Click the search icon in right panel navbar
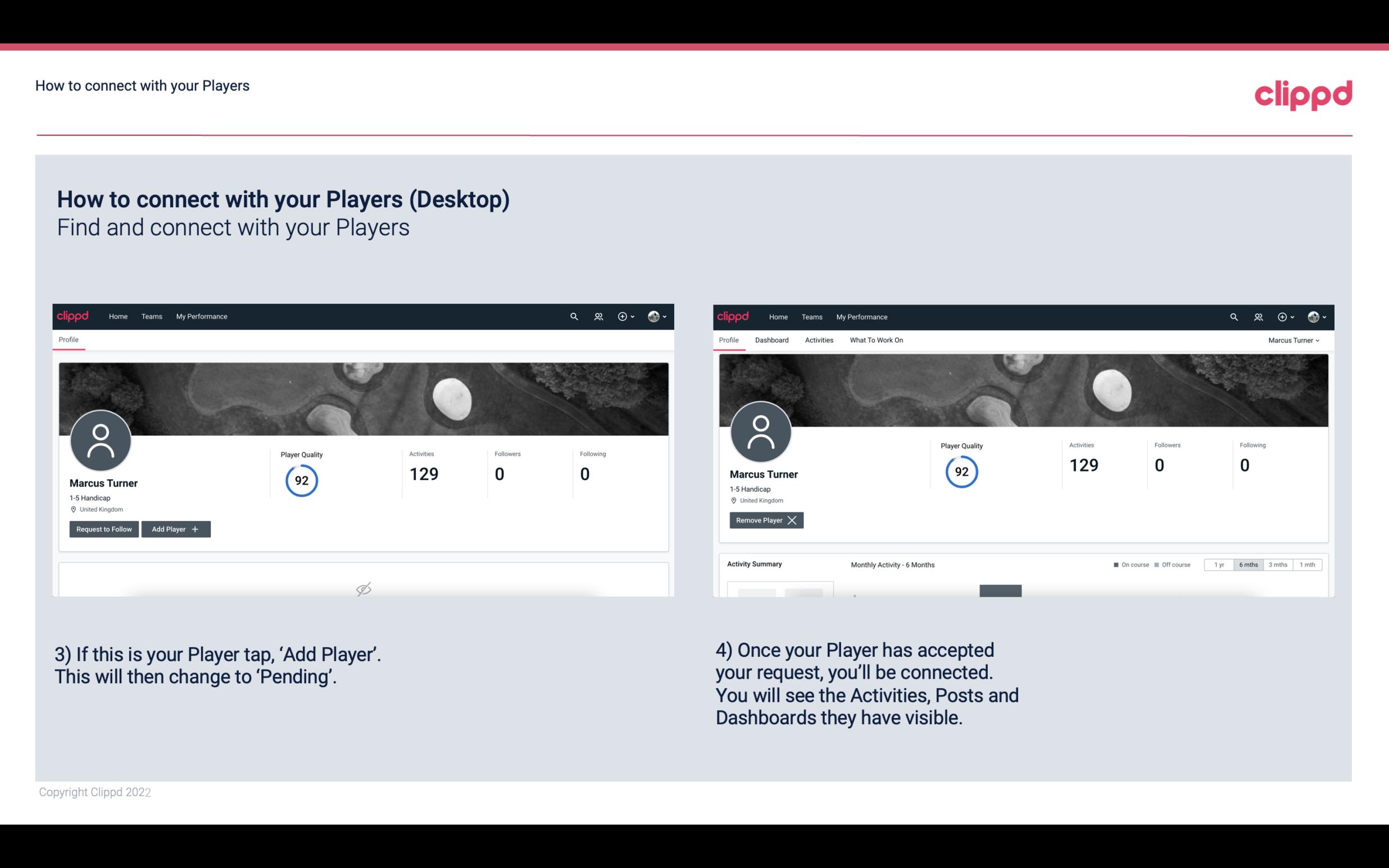The image size is (1389, 868). tap(1234, 316)
